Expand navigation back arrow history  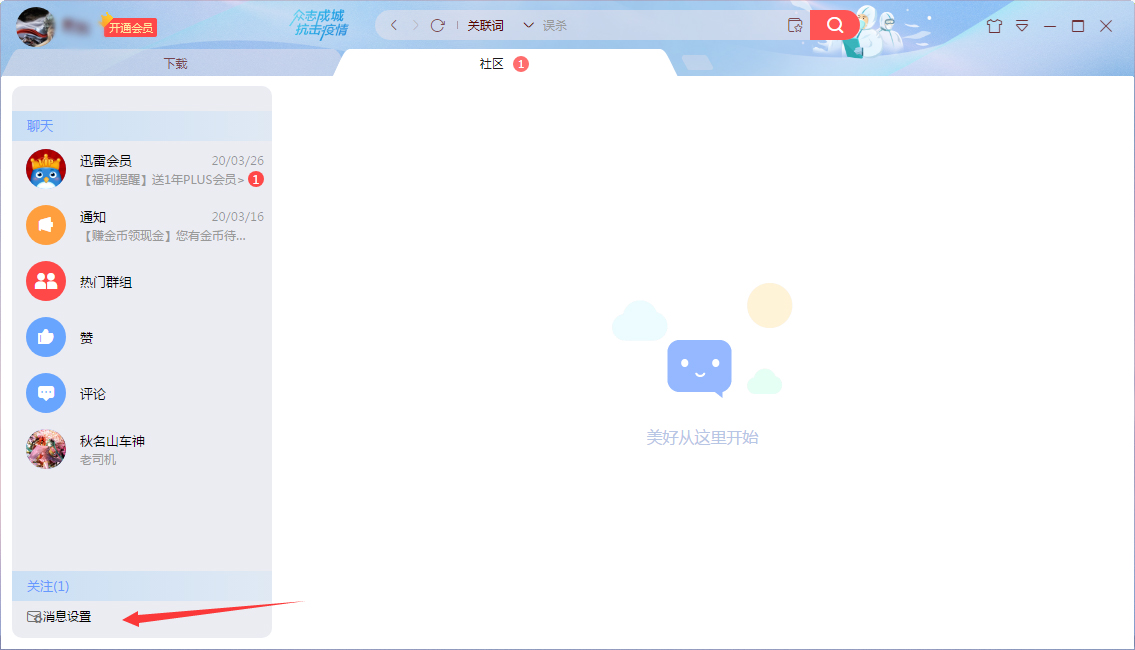coord(394,25)
